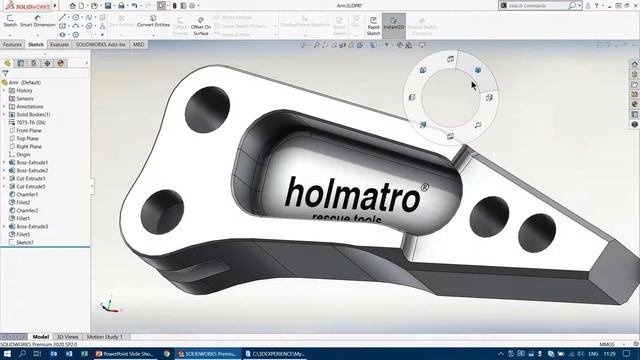Choose the zoom magnifier in gesture wheel
The height and width of the screenshot is (360, 640).
tap(478, 125)
